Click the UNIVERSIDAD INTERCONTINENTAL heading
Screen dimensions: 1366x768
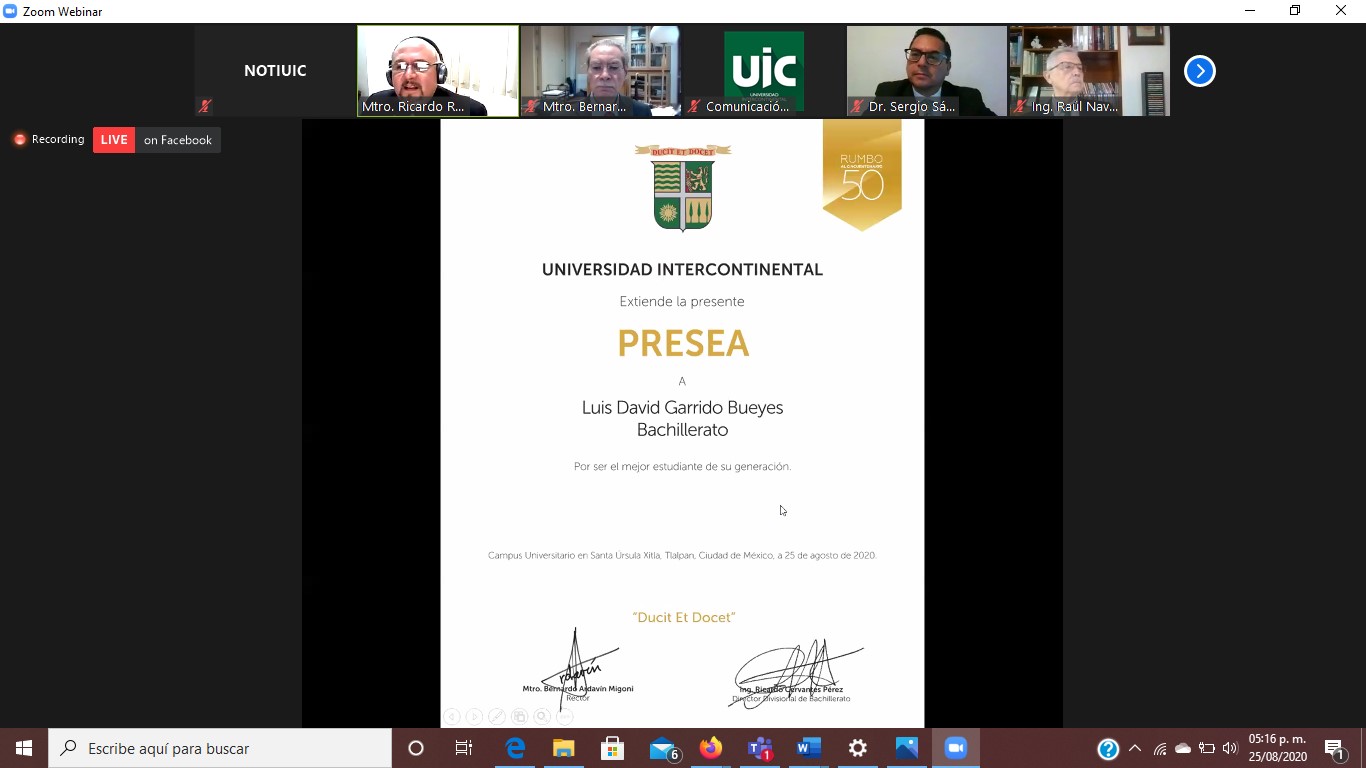coord(682,270)
